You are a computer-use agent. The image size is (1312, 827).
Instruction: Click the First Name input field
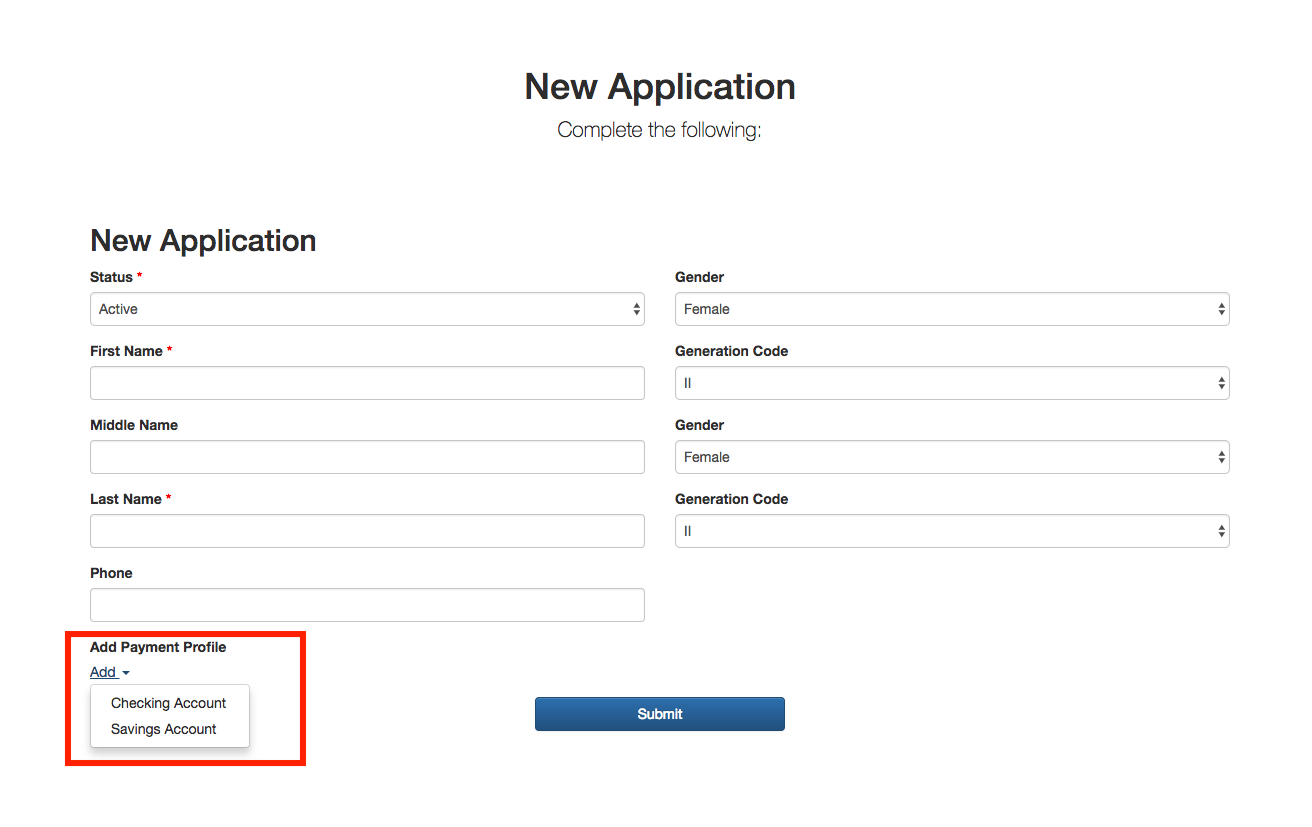(367, 383)
